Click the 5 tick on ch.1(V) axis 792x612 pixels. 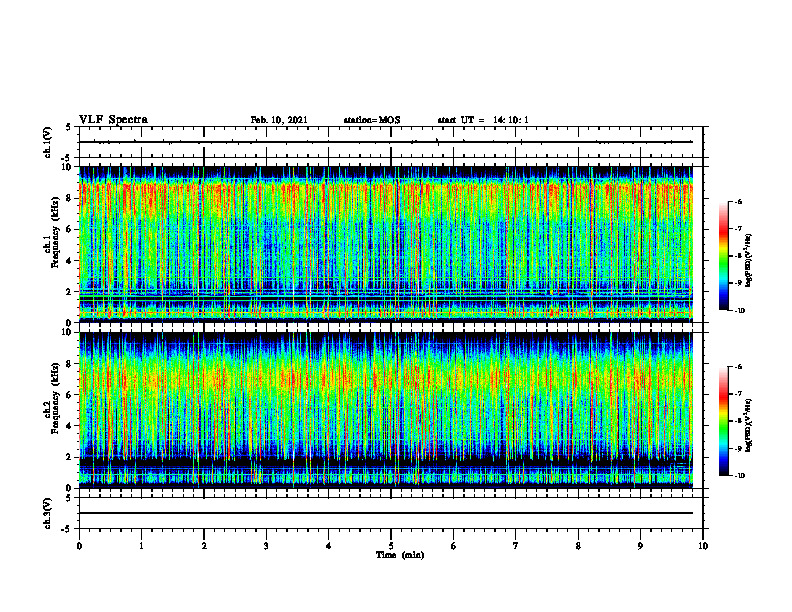[68, 127]
